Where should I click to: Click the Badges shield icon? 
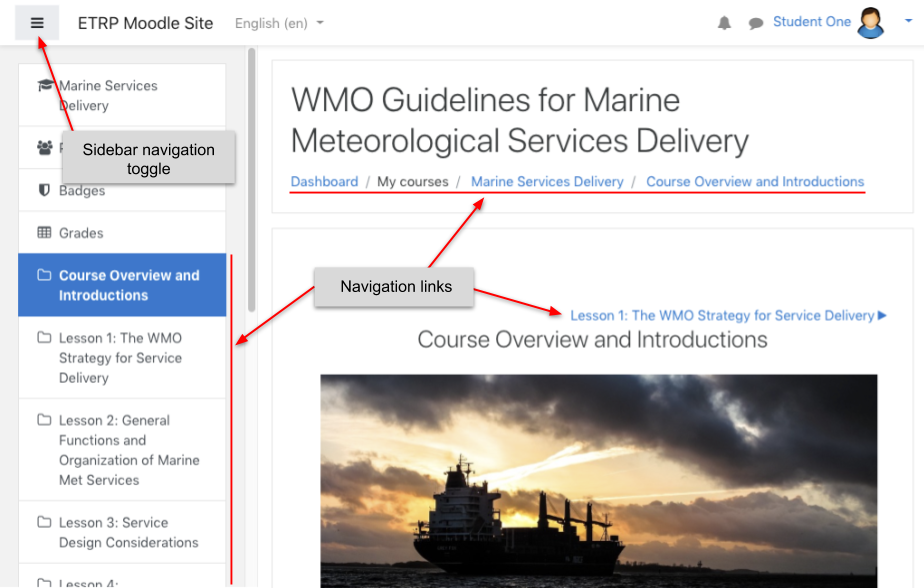tap(44, 190)
